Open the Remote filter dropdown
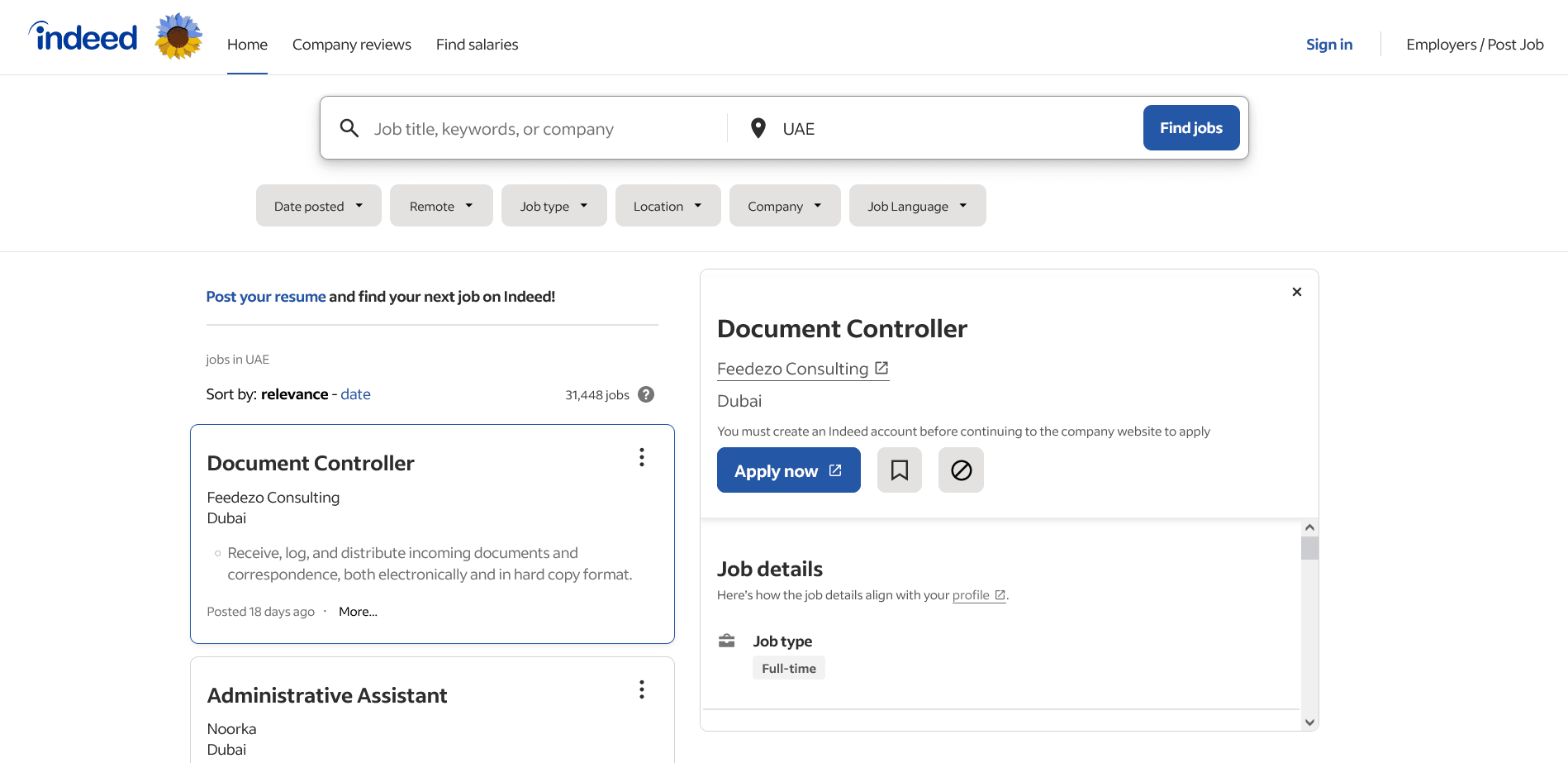 click(441, 206)
